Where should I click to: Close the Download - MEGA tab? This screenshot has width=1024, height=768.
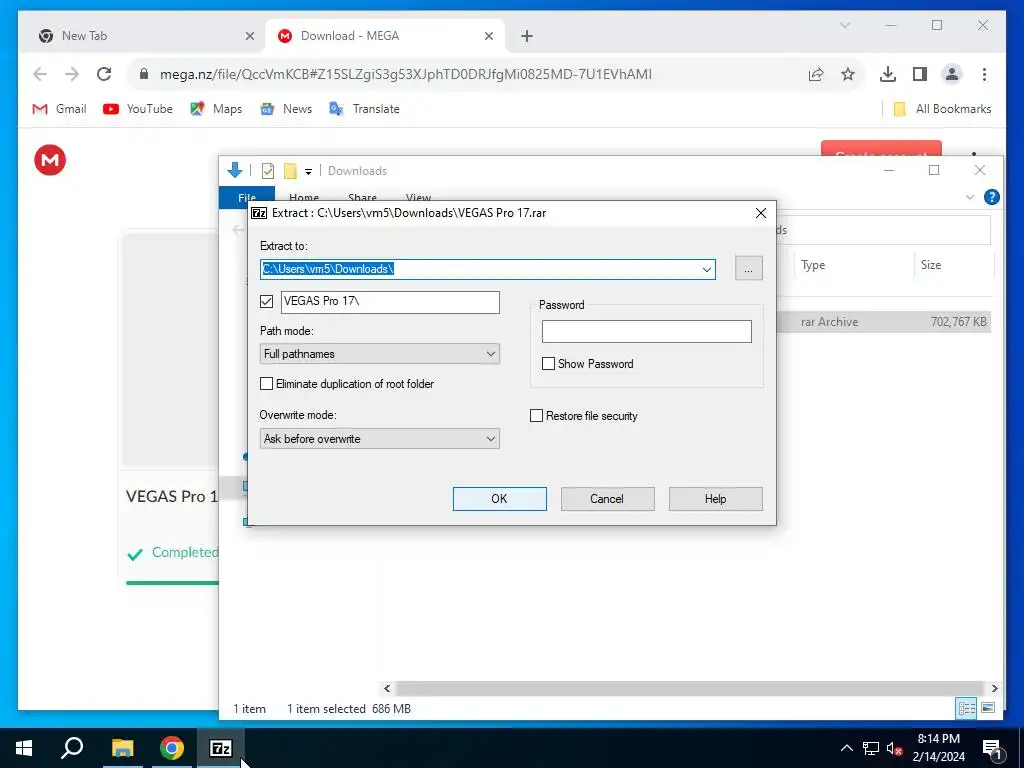(488, 37)
